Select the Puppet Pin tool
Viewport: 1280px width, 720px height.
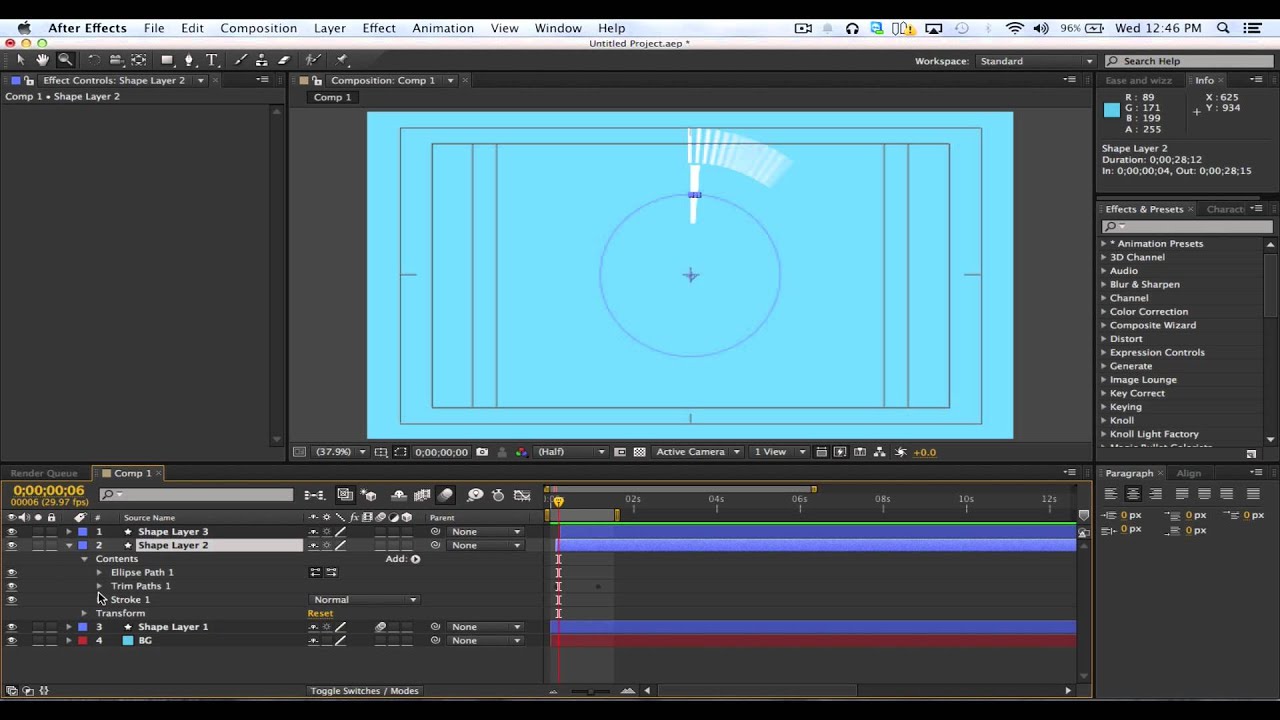point(342,60)
